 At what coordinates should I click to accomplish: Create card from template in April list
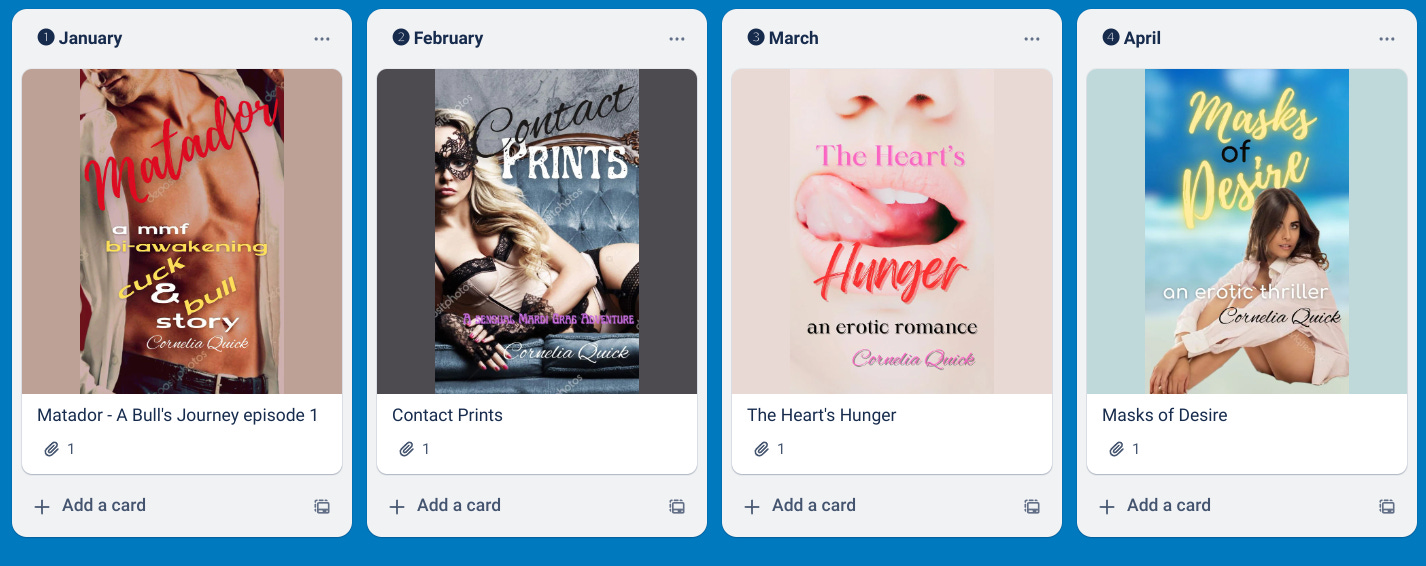1387,506
